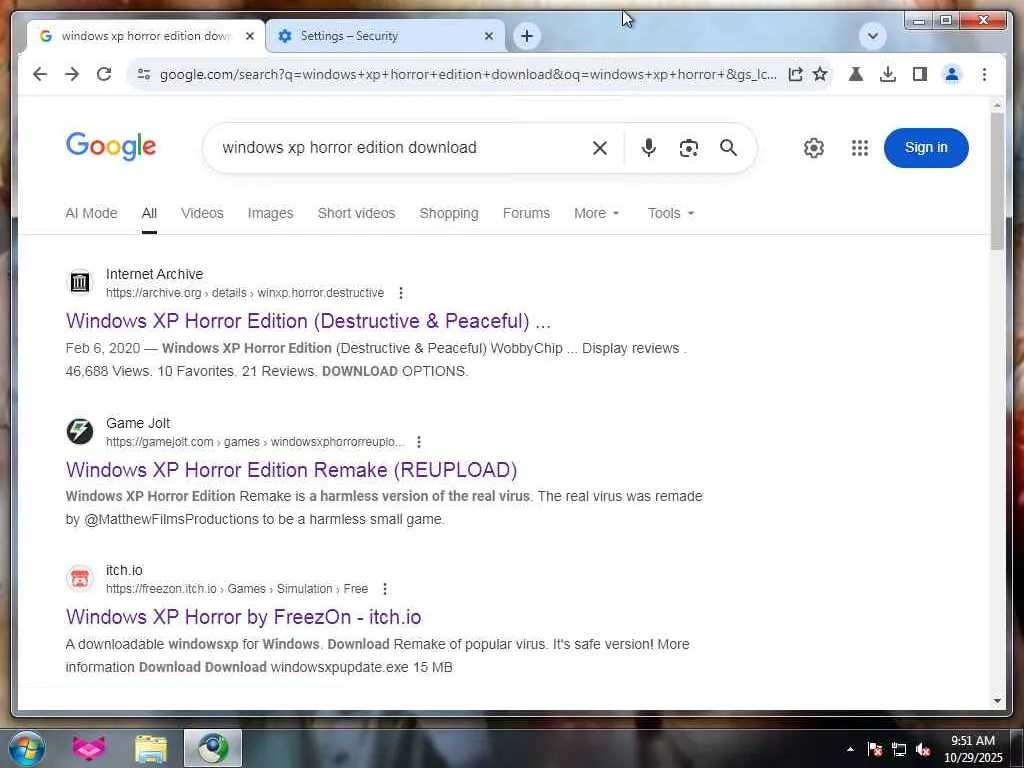The height and width of the screenshot is (768, 1024).
Task: Reload the current page
Action: (104, 74)
